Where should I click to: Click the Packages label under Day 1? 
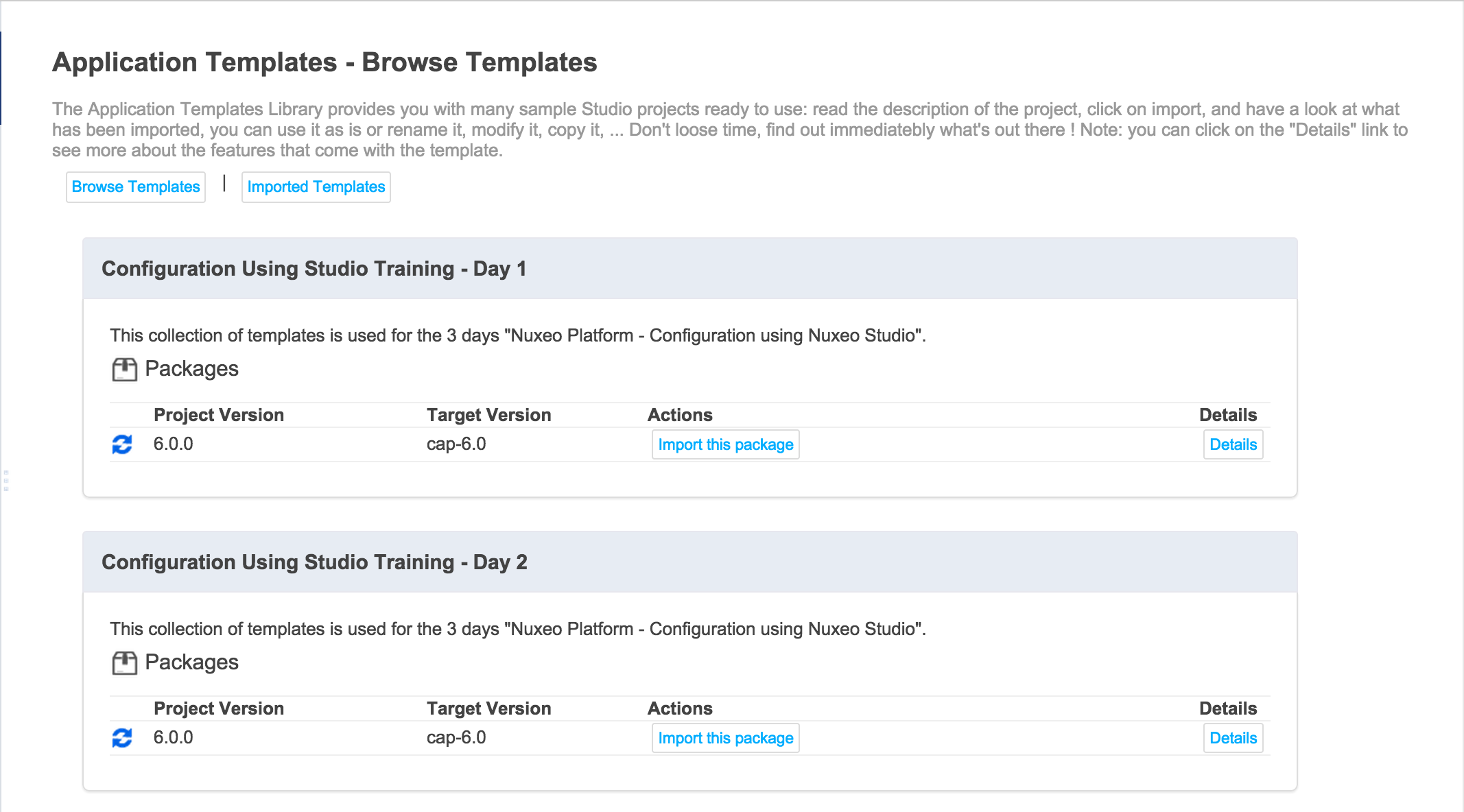(x=192, y=369)
